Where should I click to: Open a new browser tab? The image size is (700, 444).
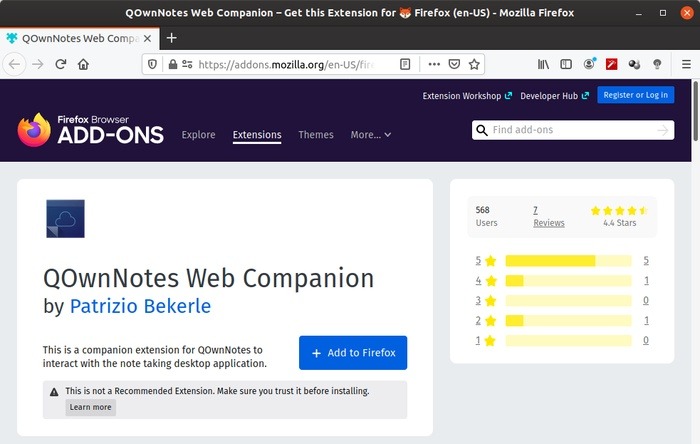(171, 38)
